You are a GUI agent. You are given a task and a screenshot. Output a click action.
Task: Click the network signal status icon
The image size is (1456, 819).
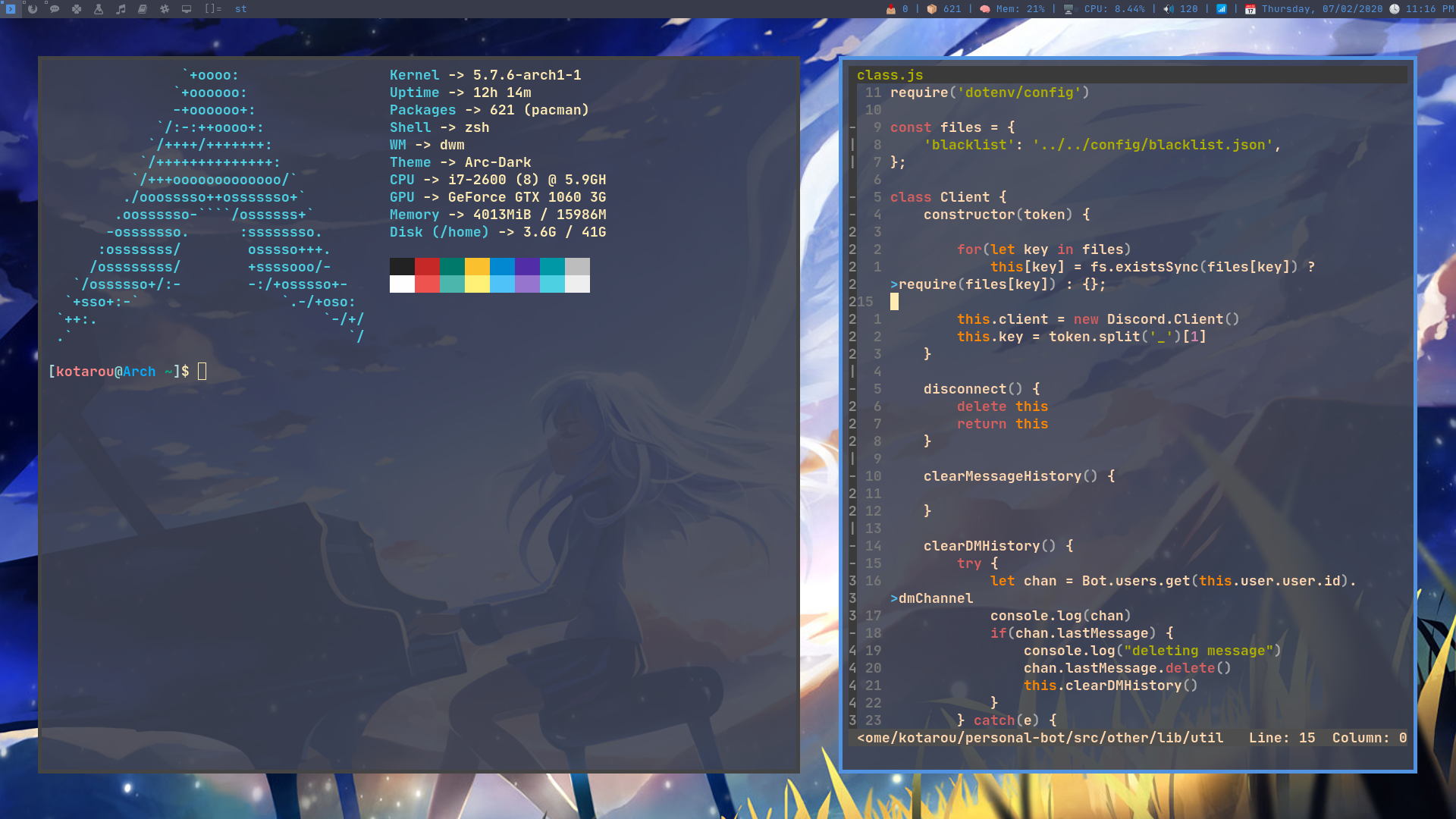pos(1222,9)
